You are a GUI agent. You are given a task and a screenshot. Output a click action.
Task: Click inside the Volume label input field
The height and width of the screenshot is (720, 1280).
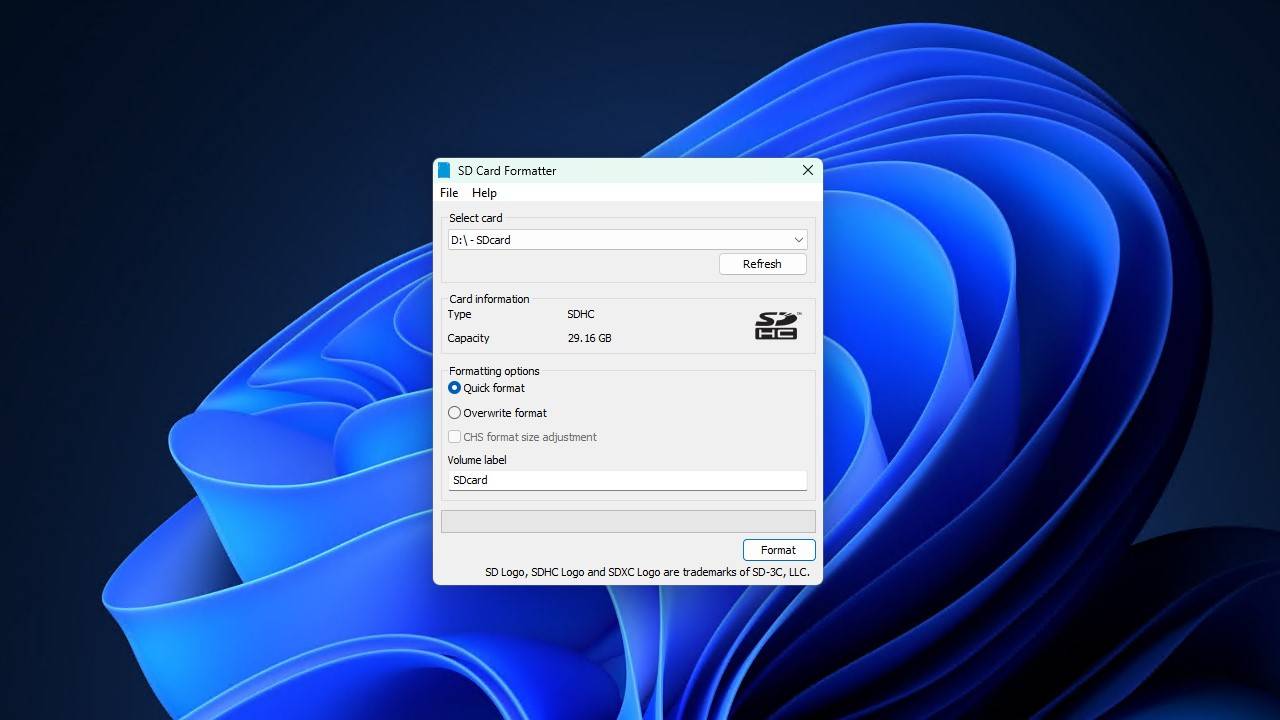[x=627, y=480]
